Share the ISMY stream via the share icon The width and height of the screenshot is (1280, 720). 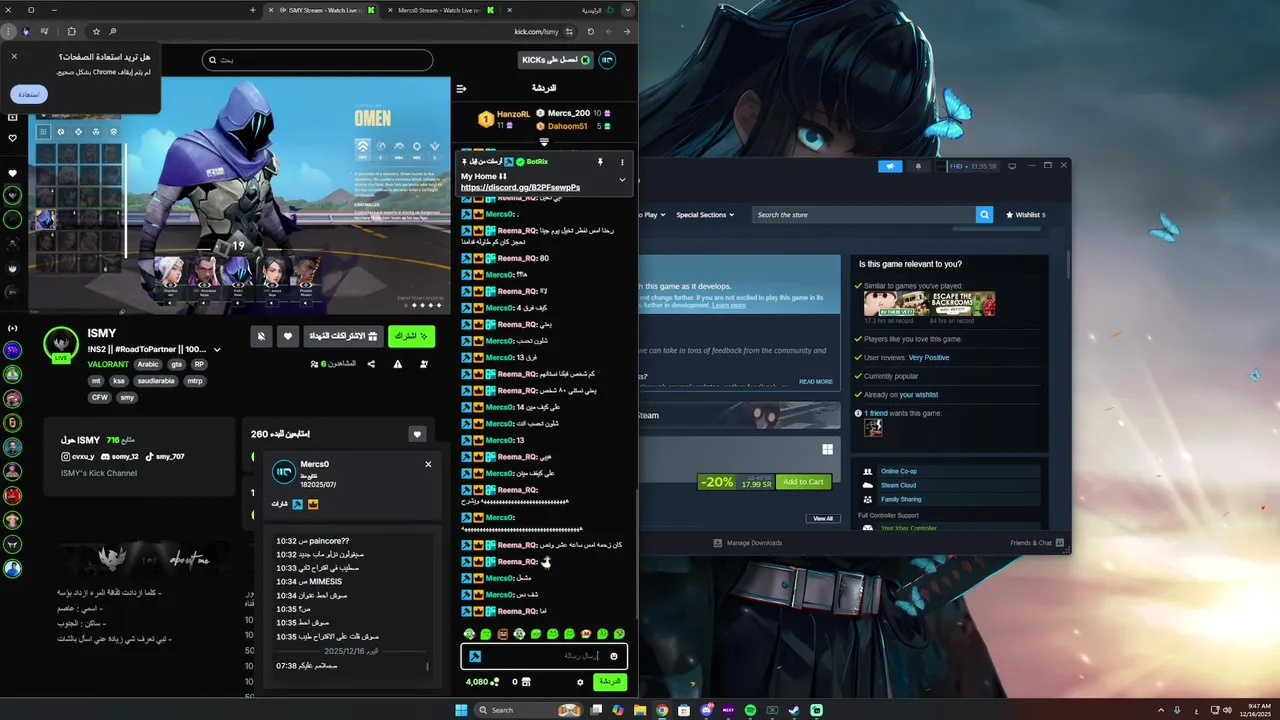tap(371, 364)
